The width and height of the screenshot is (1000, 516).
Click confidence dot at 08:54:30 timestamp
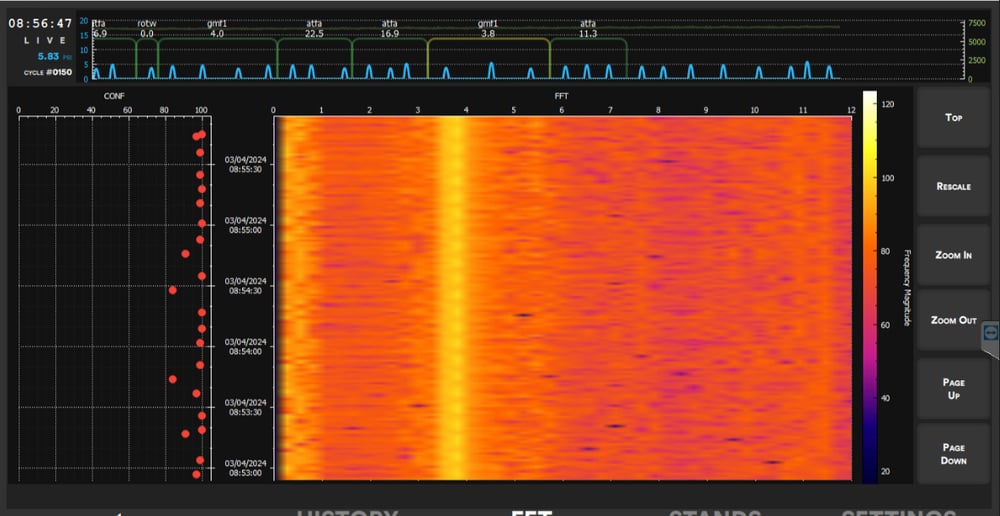point(173,290)
